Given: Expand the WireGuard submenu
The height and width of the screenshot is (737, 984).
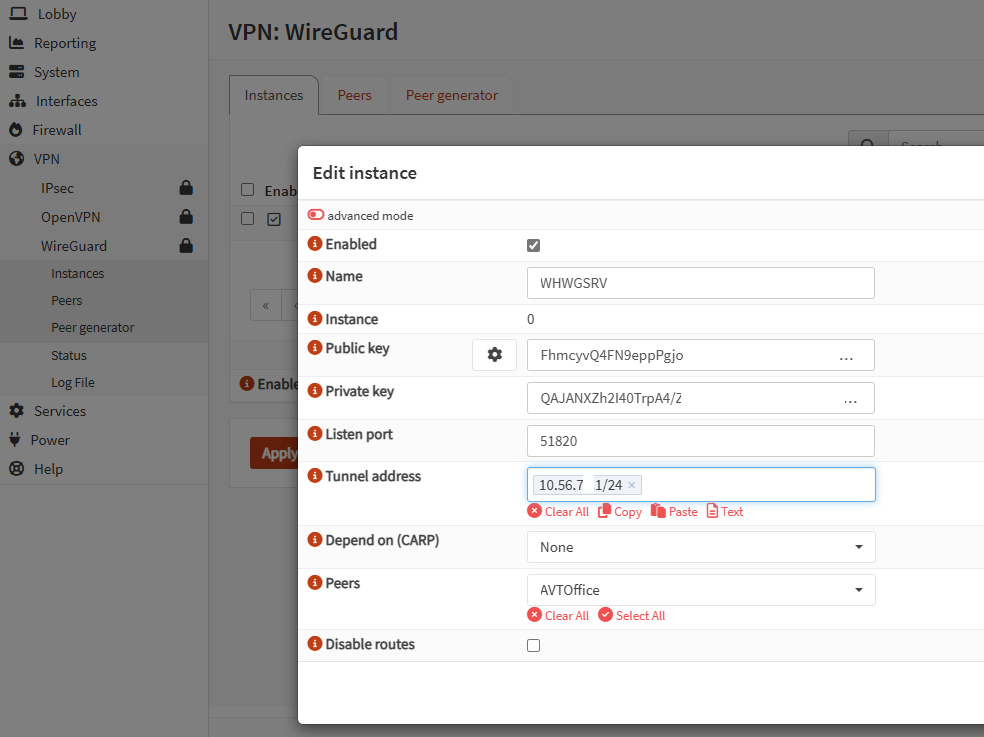Looking at the screenshot, I should click(x=104, y=245).
